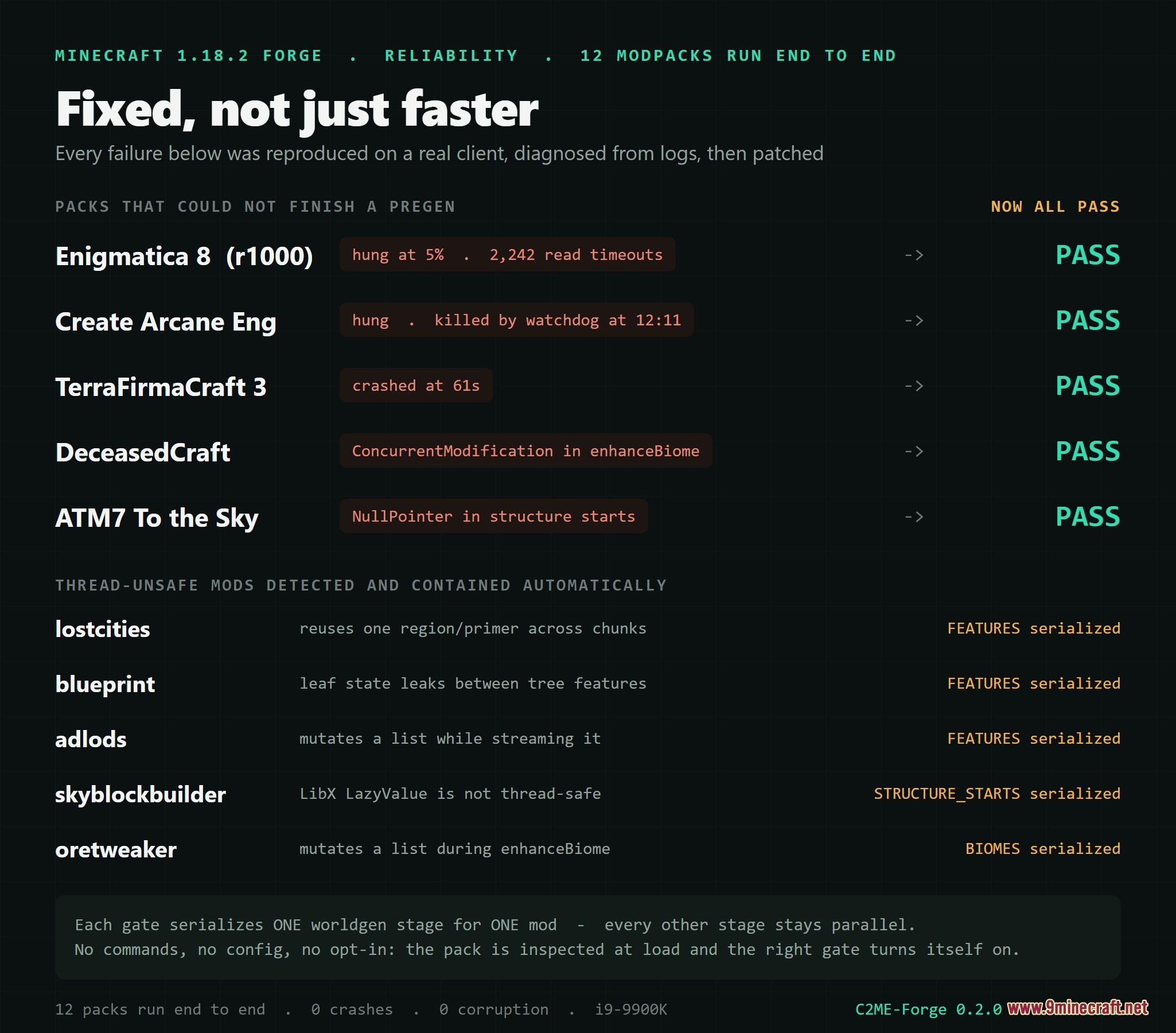Select the "Enigmatica 8 (r1000)" pack name
This screenshot has width=1176, height=1033.
click(x=184, y=256)
